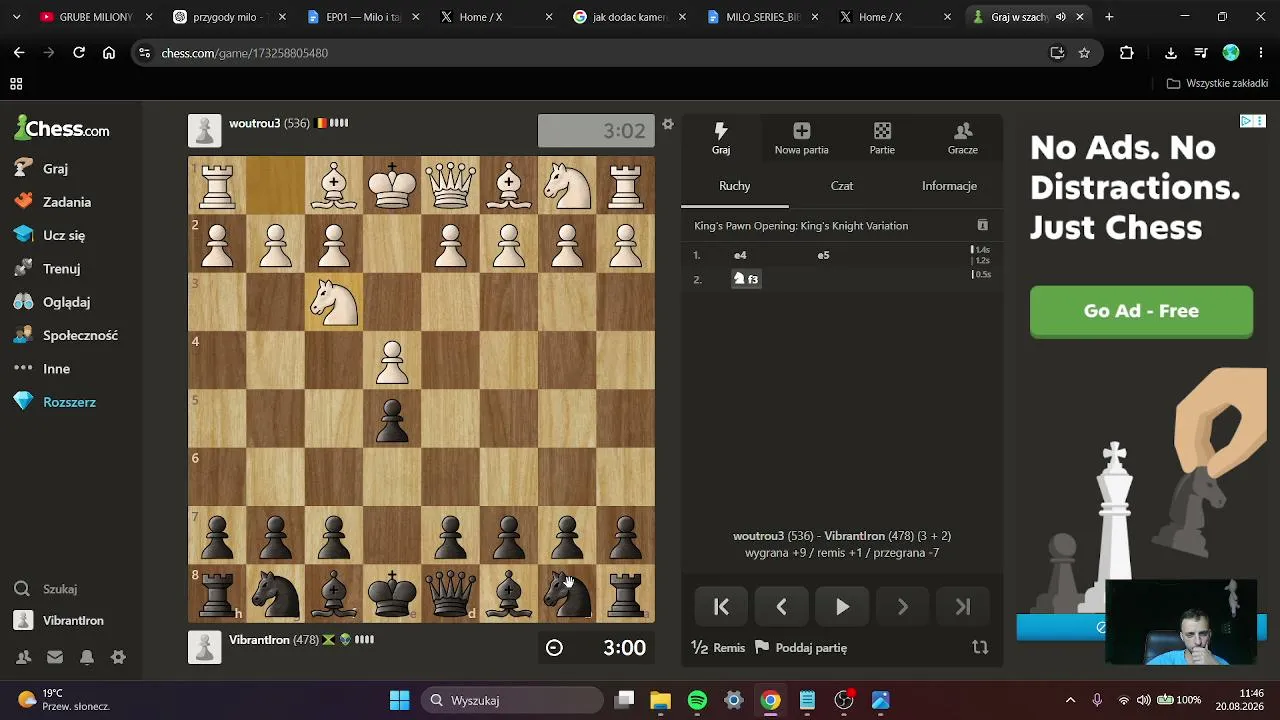Screen dimensions: 1280x720
Task: Open the settings gear in the sidebar
Action: (x=119, y=657)
